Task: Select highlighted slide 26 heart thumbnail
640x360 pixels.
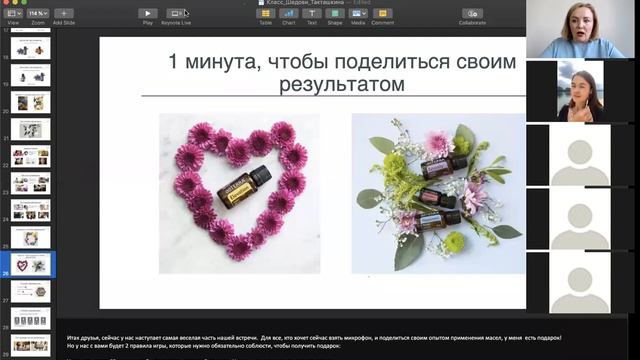Action: click(31, 264)
